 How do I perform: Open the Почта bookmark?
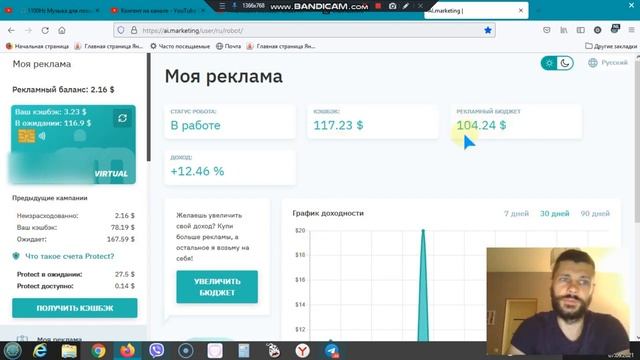point(229,47)
